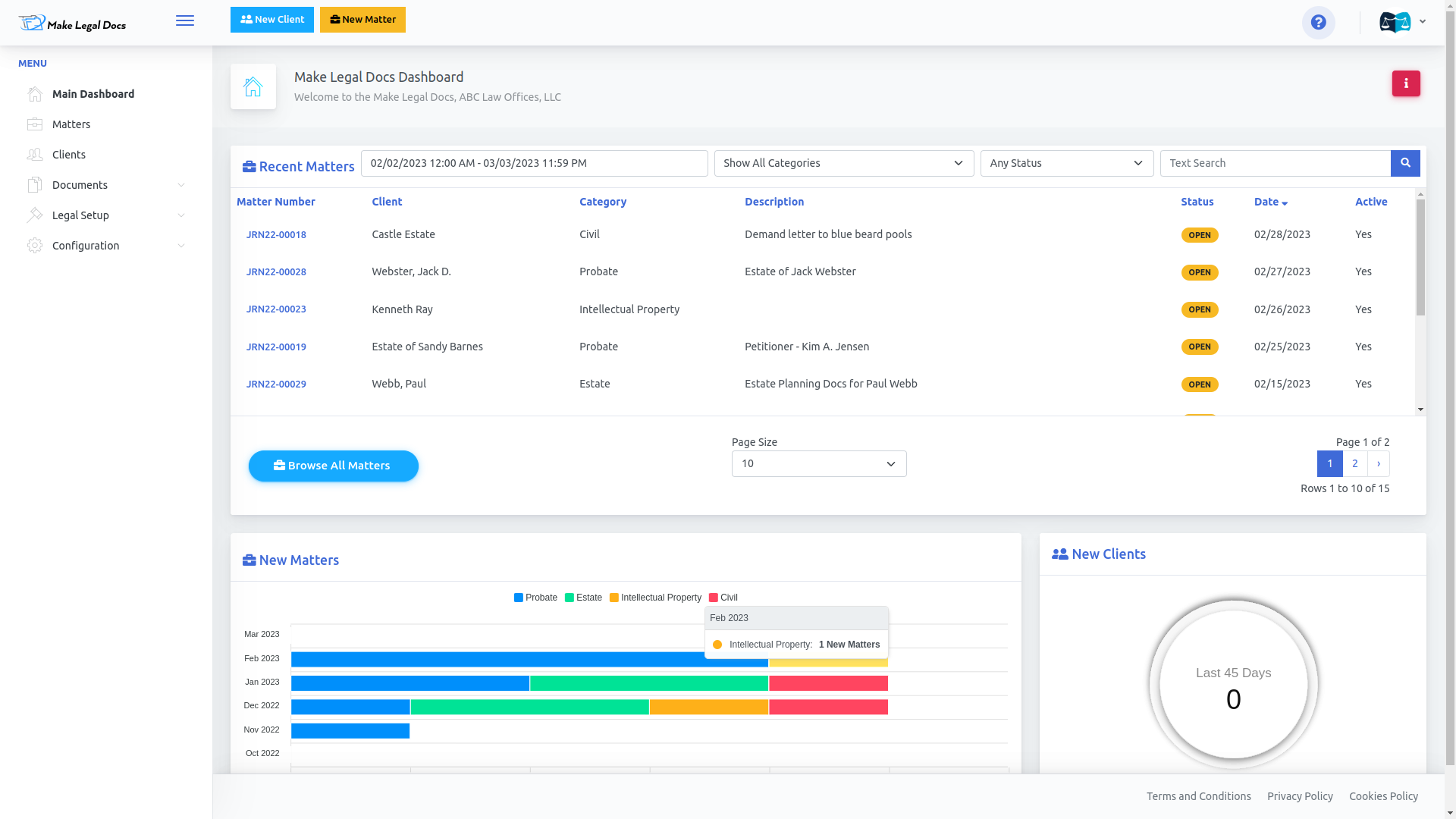Toggle Probate series in chart legend

pyautogui.click(x=535, y=598)
